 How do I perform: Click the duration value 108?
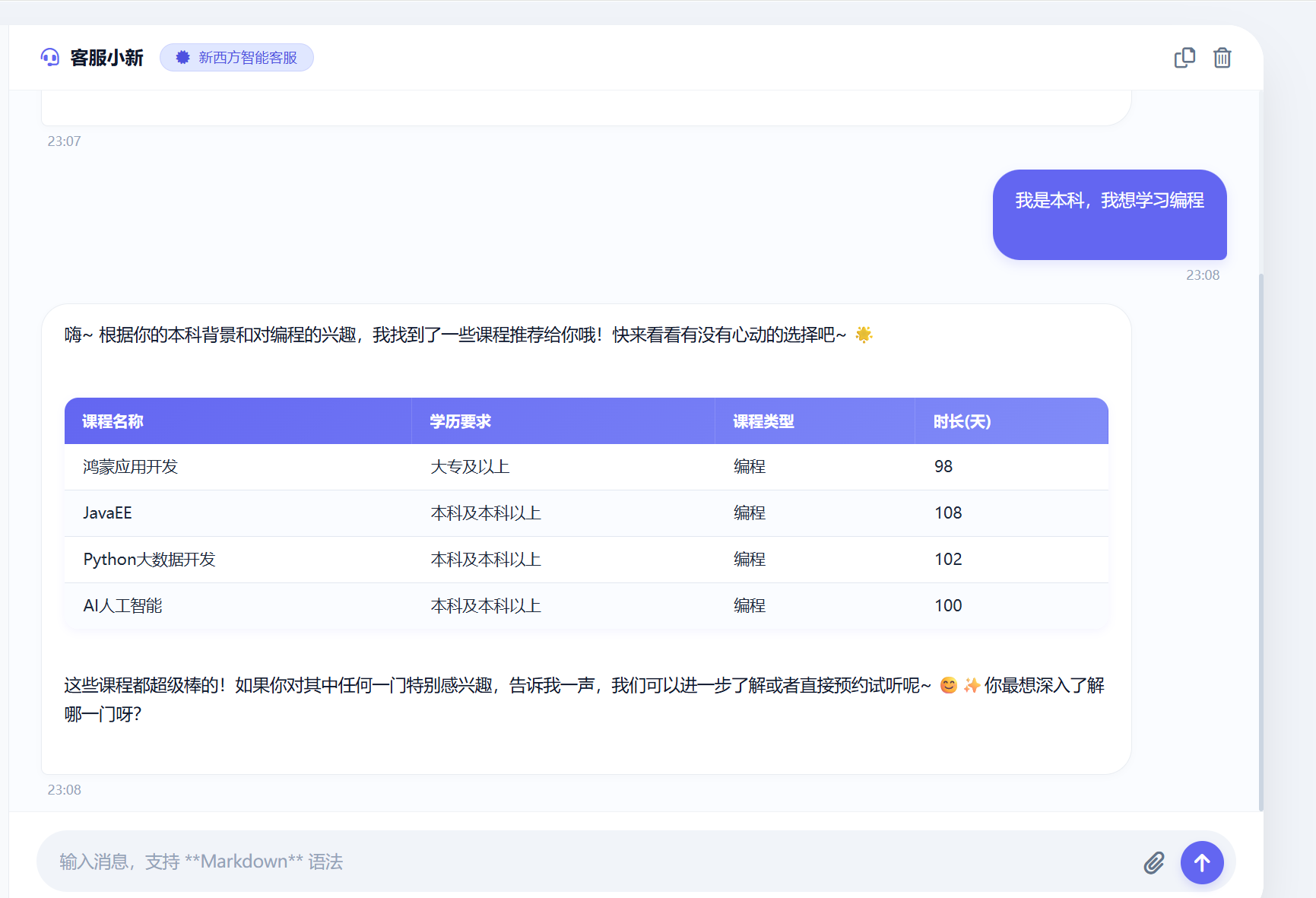click(948, 513)
